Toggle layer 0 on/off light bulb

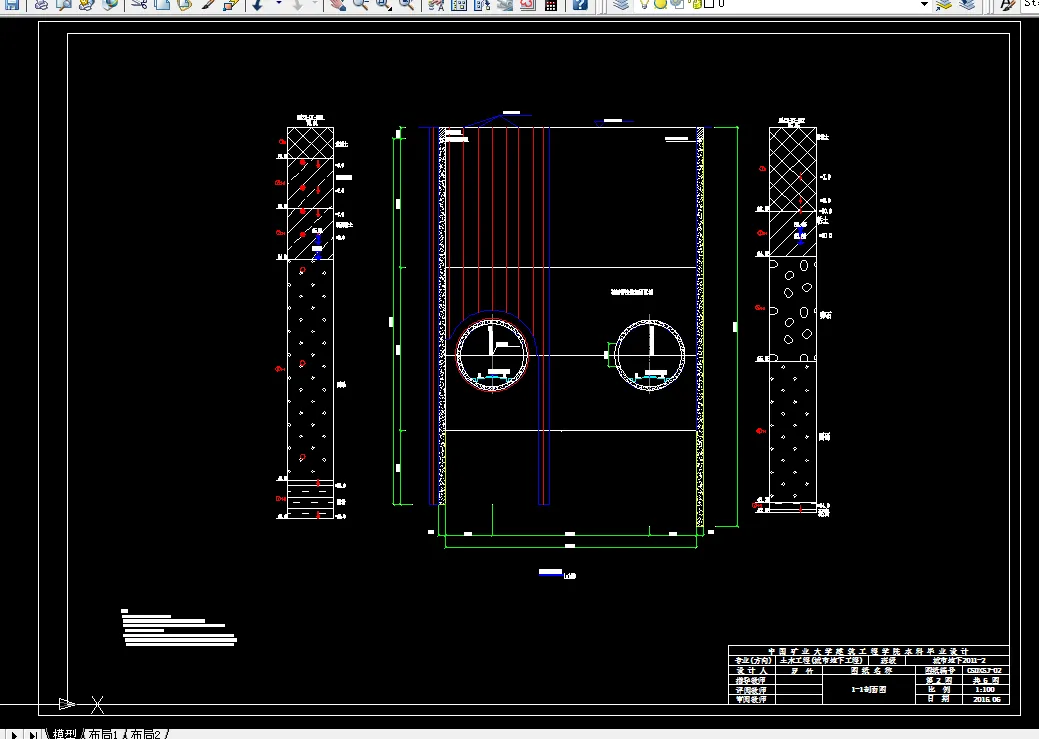click(x=644, y=4)
